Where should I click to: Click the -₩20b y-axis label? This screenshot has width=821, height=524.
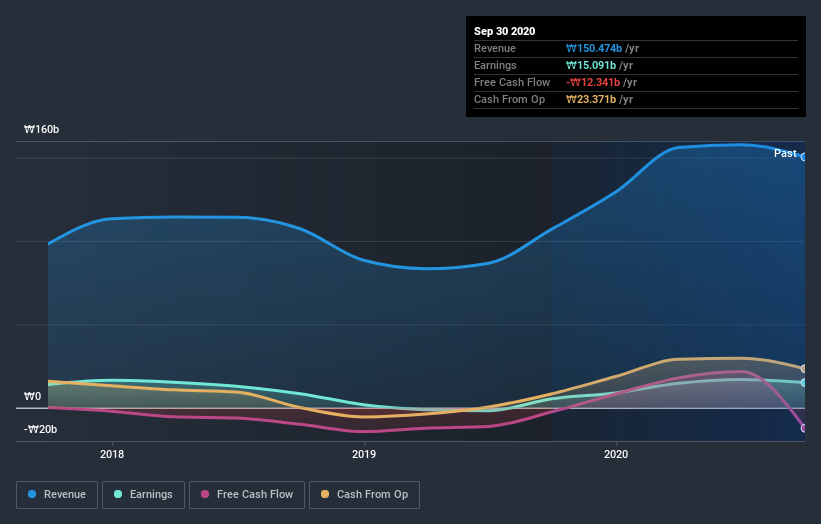tap(40, 429)
